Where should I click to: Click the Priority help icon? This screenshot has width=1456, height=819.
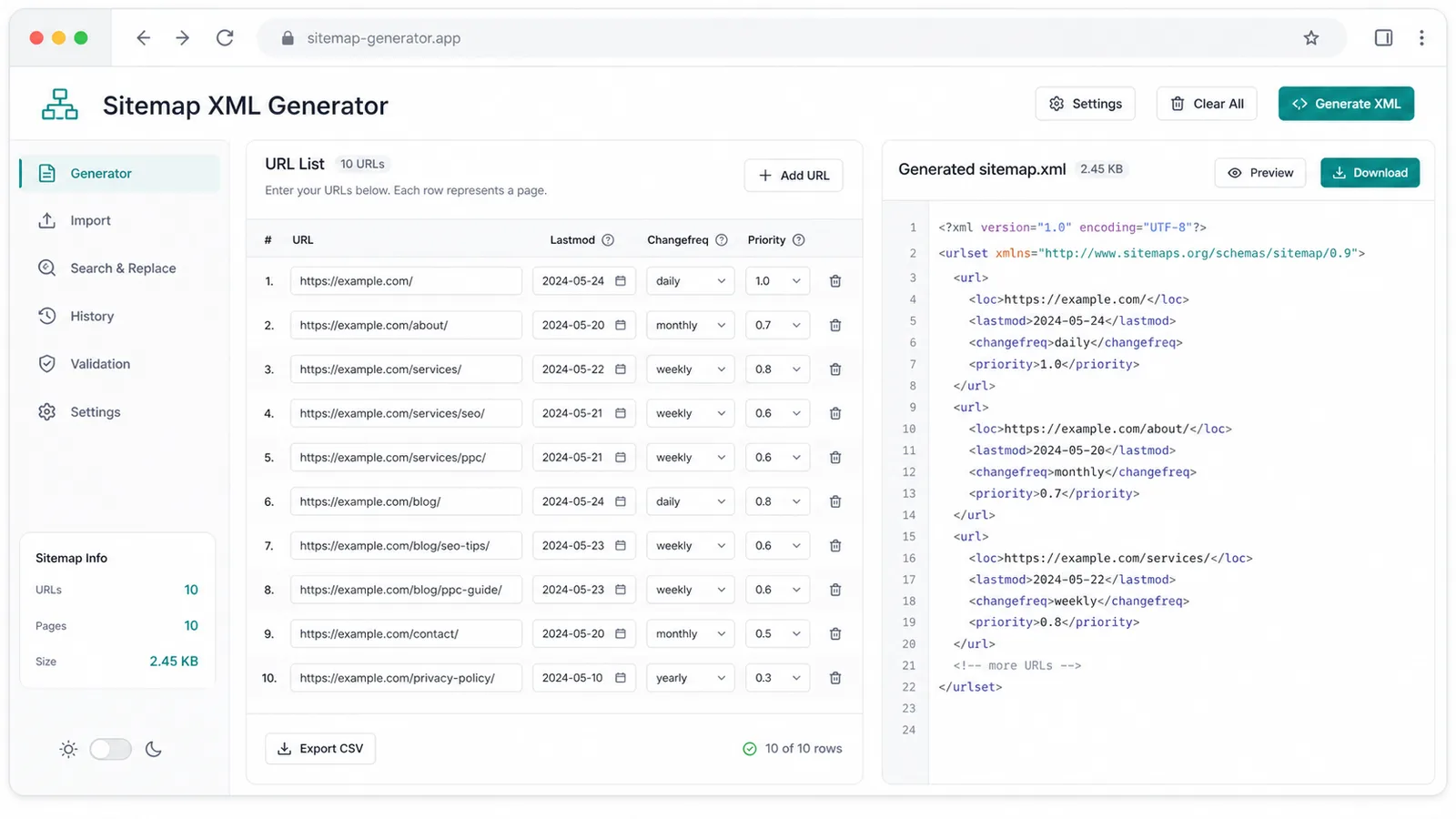point(799,240)
